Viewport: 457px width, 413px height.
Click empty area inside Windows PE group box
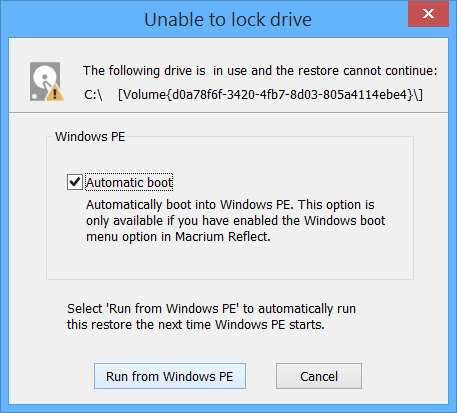(230, 260)
